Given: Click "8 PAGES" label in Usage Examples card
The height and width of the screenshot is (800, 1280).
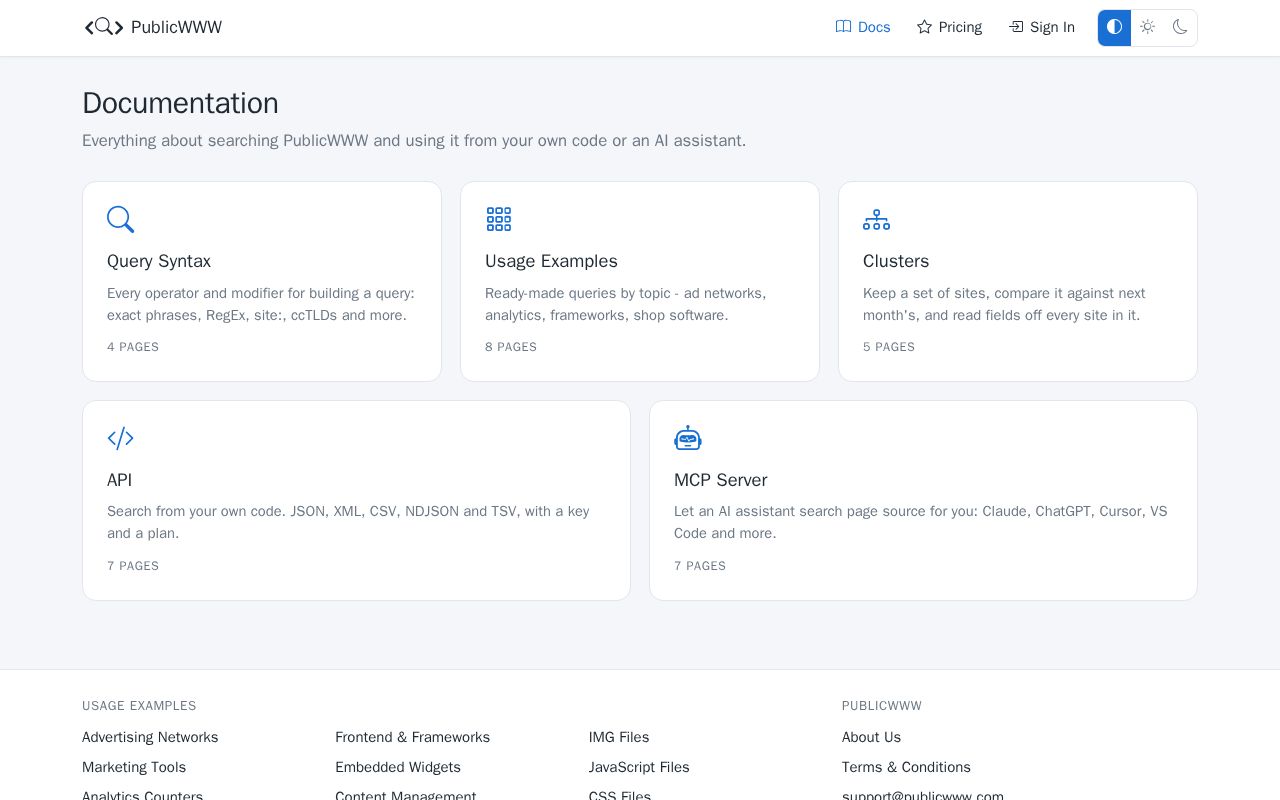Looking at the screenshot, I should point(511,347).
